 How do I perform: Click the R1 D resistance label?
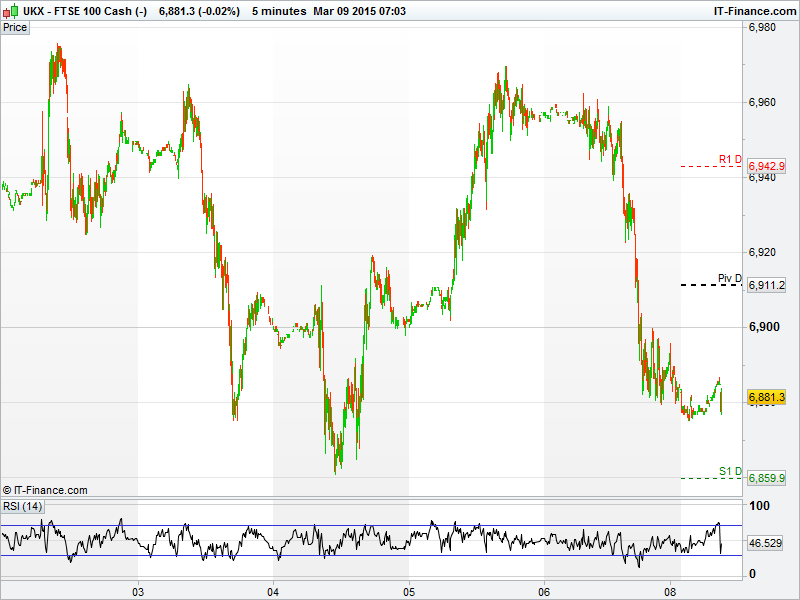(x=730, y=160)
